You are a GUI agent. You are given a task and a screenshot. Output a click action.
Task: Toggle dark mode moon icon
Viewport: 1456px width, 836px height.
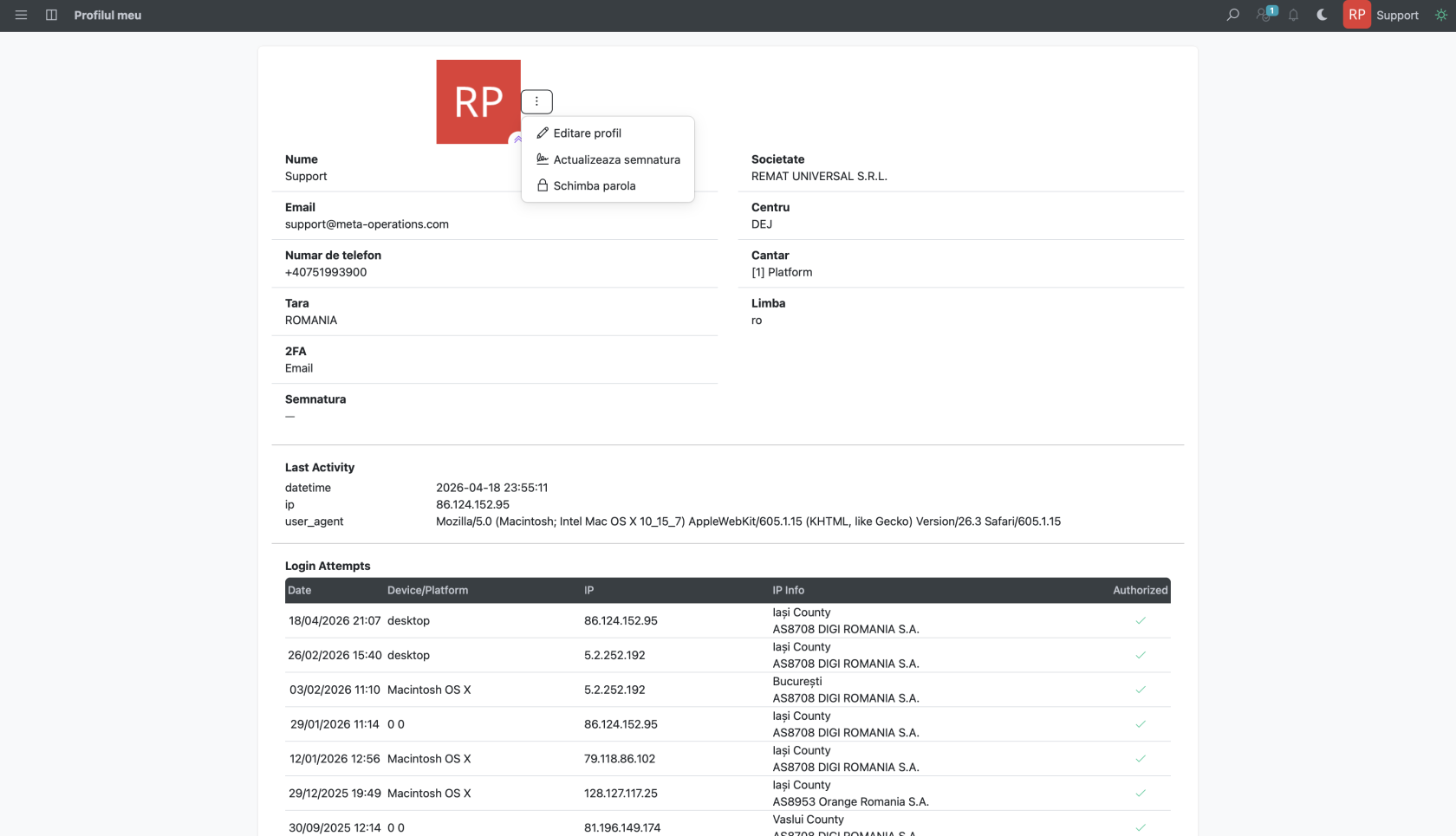tap(1322, 15)
